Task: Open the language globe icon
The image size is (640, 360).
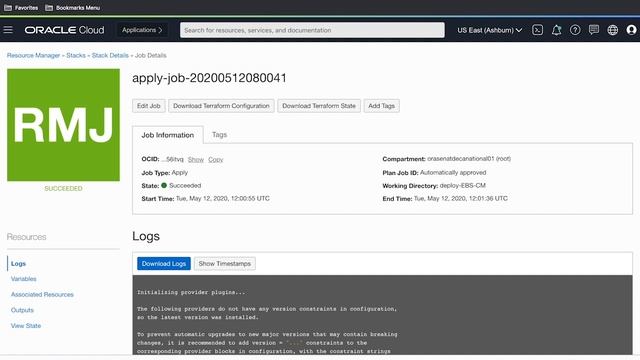Action: (613, 30)
